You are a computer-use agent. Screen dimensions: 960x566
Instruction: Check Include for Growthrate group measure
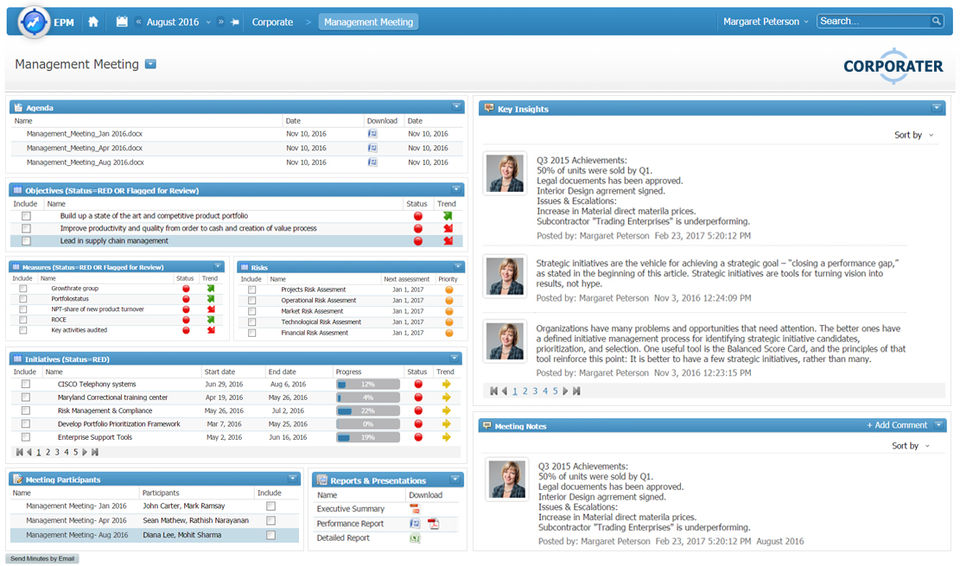(x=23, y=289)
